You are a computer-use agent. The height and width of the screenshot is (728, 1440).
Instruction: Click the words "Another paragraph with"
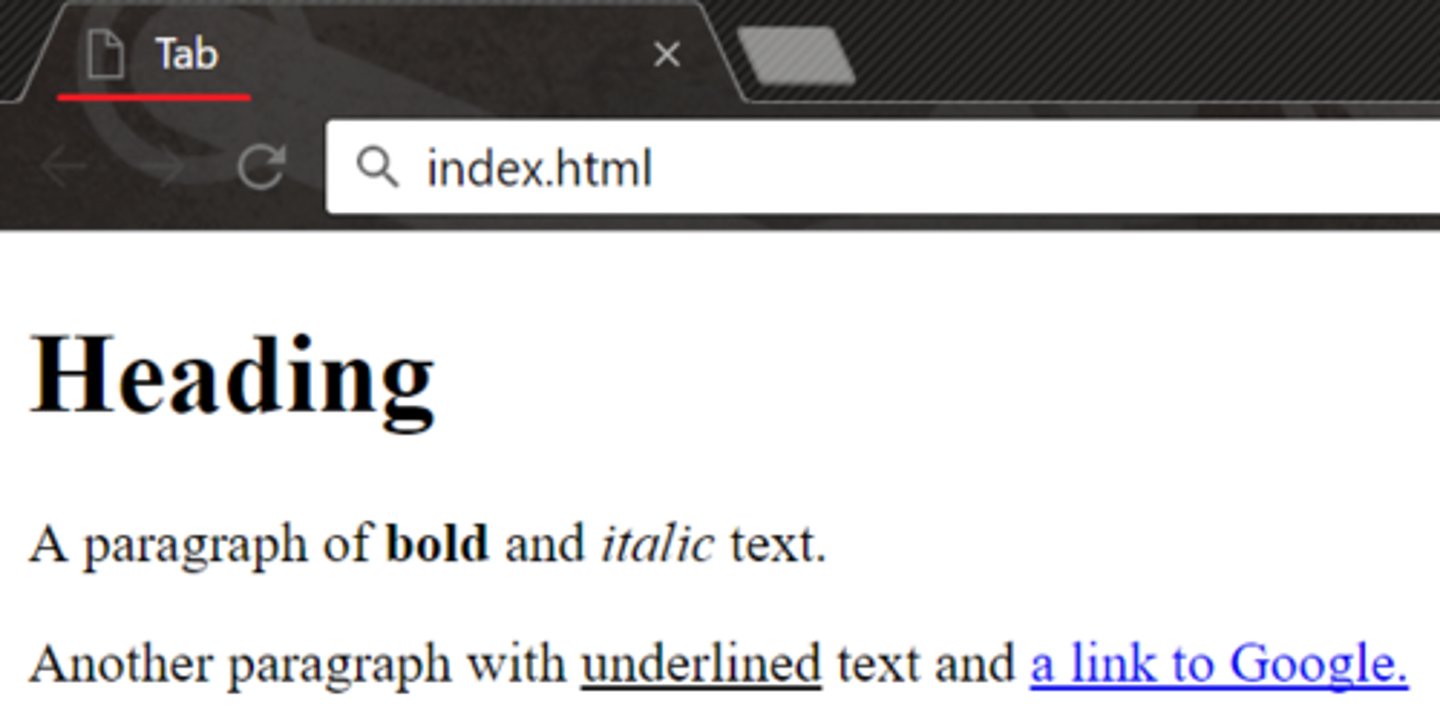click(297, 665)
